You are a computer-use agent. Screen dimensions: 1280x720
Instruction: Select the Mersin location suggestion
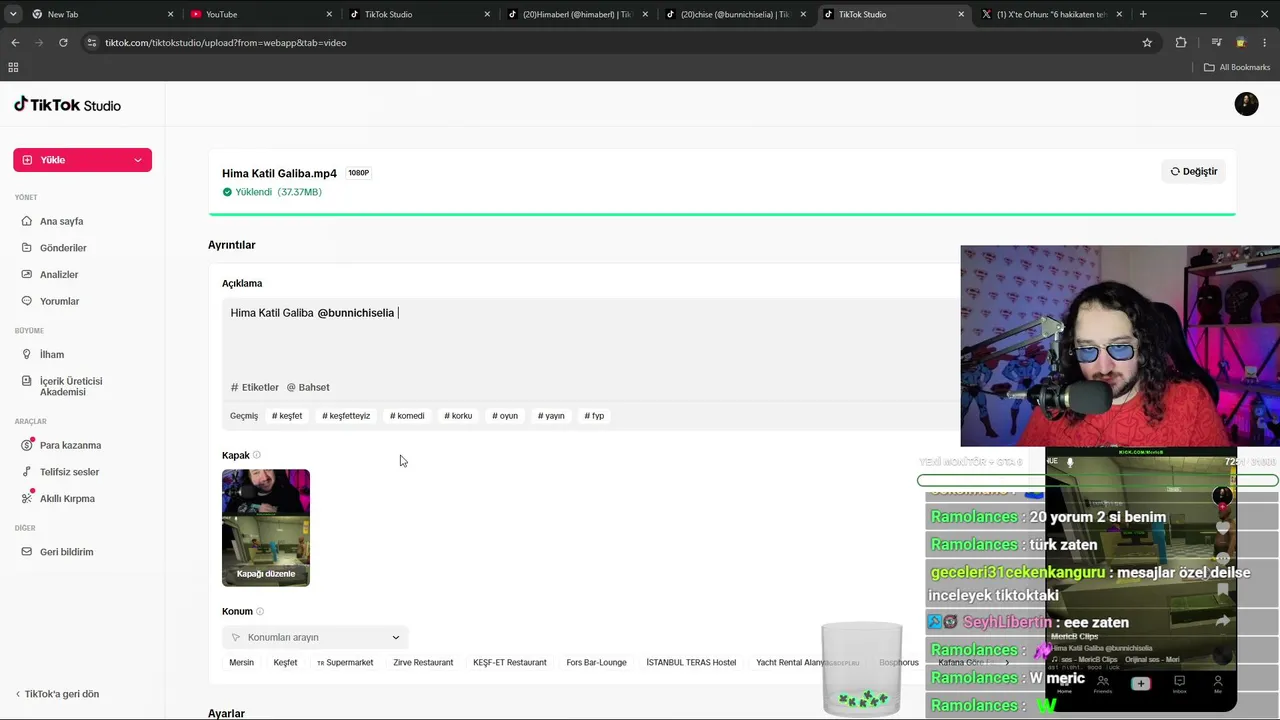pos(241,663)
